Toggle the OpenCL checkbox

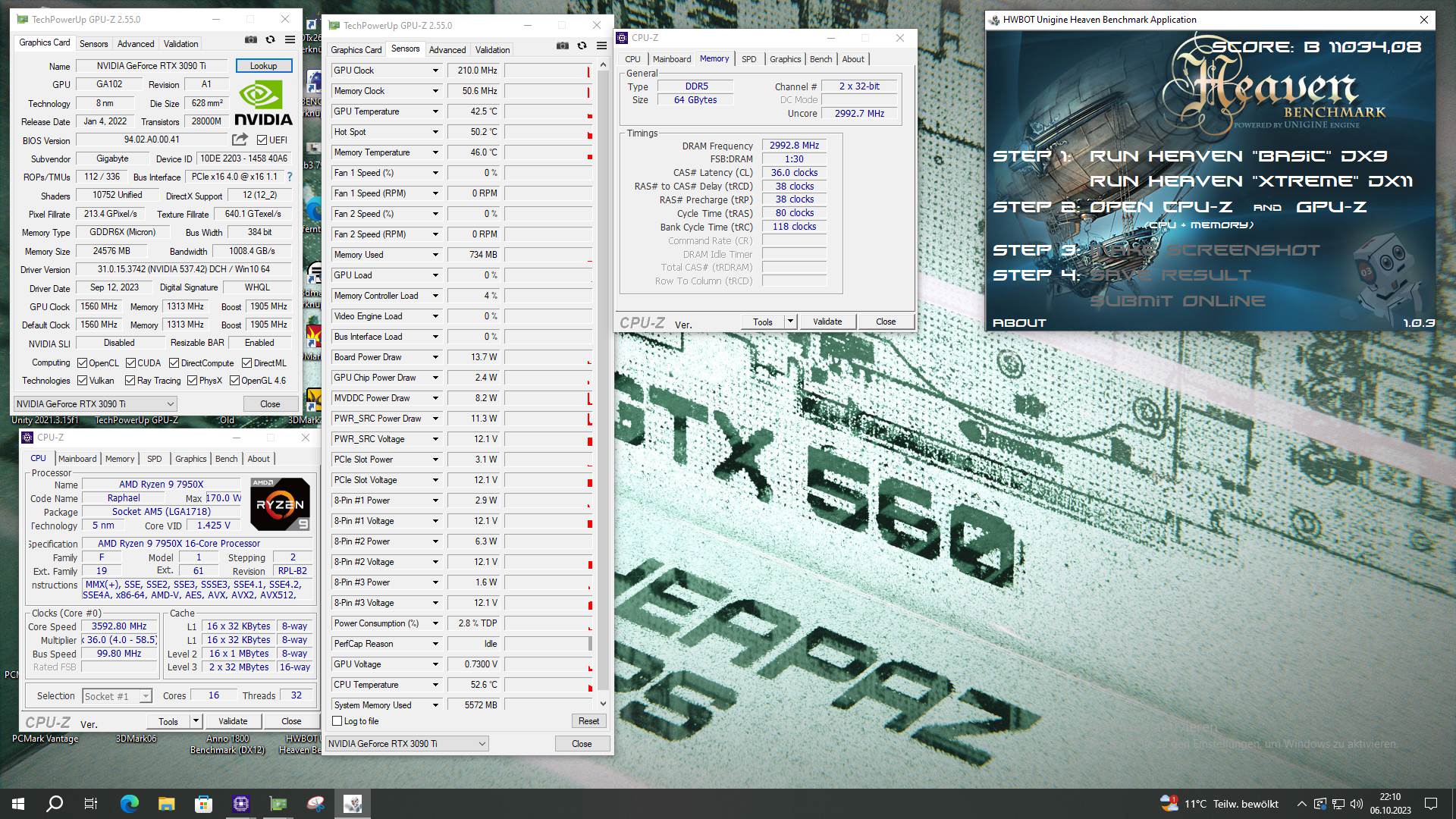(x=82, y=362)
